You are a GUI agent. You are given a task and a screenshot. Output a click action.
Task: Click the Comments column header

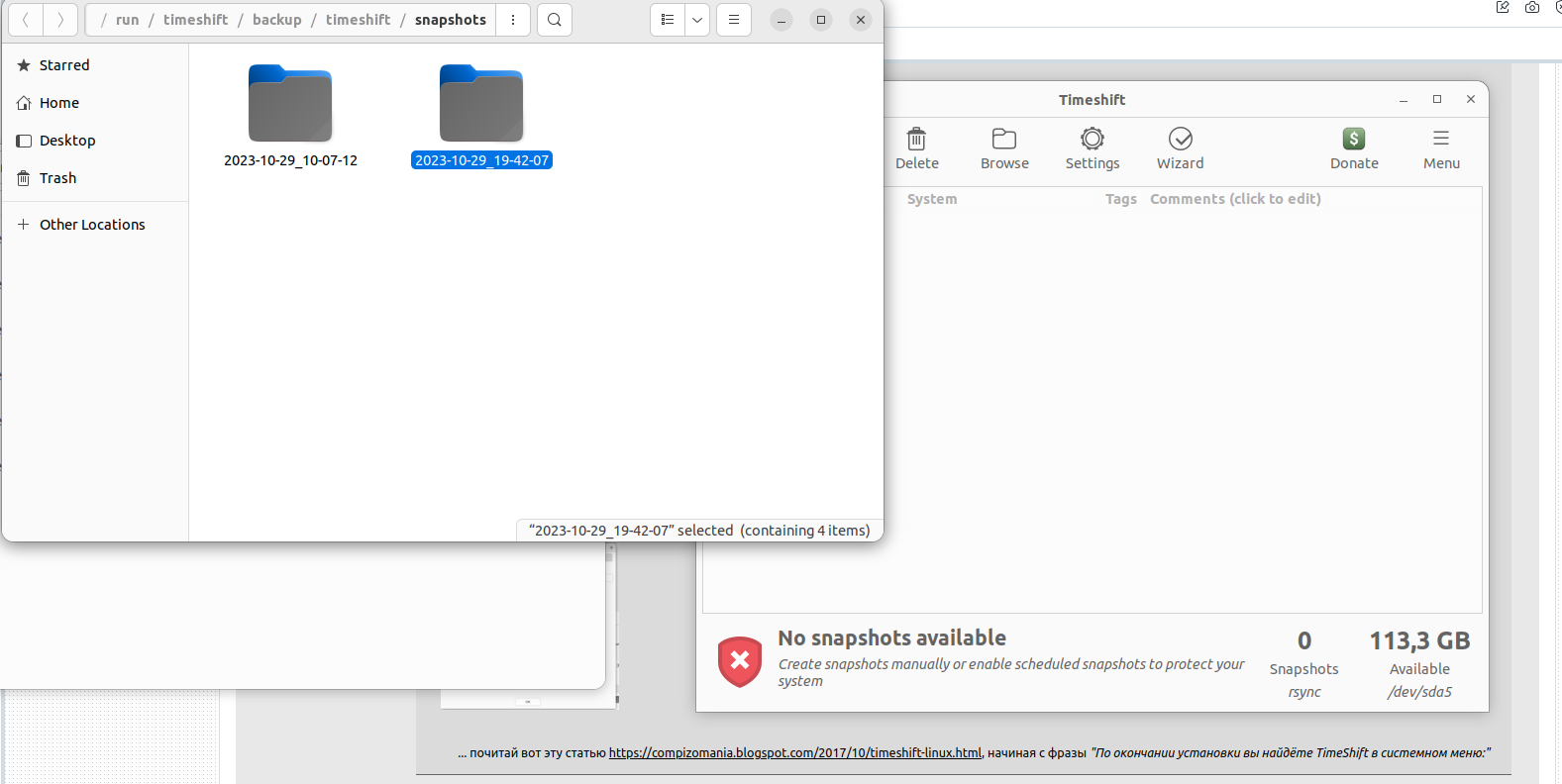coord(1235,199)
